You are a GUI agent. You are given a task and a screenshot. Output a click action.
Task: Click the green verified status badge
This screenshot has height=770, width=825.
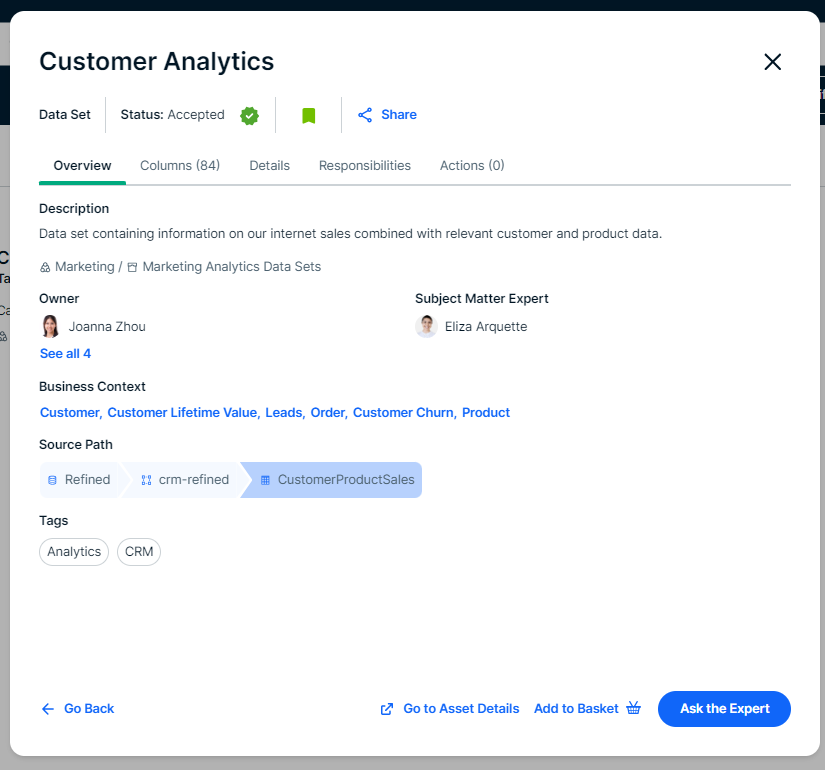pyautogui.click(x=249, y=115)
